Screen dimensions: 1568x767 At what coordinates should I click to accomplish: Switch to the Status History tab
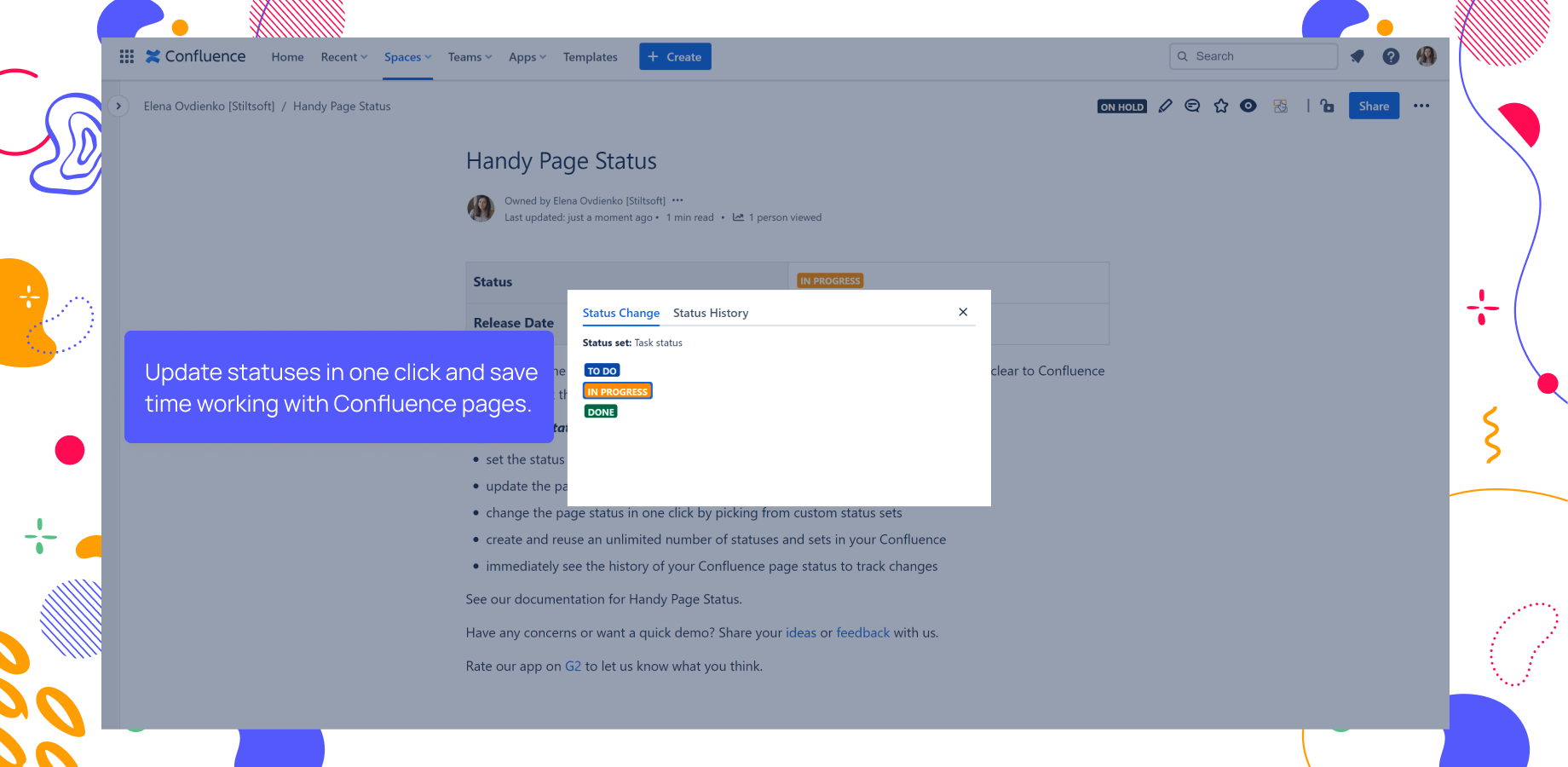click(x=711, y=313)
